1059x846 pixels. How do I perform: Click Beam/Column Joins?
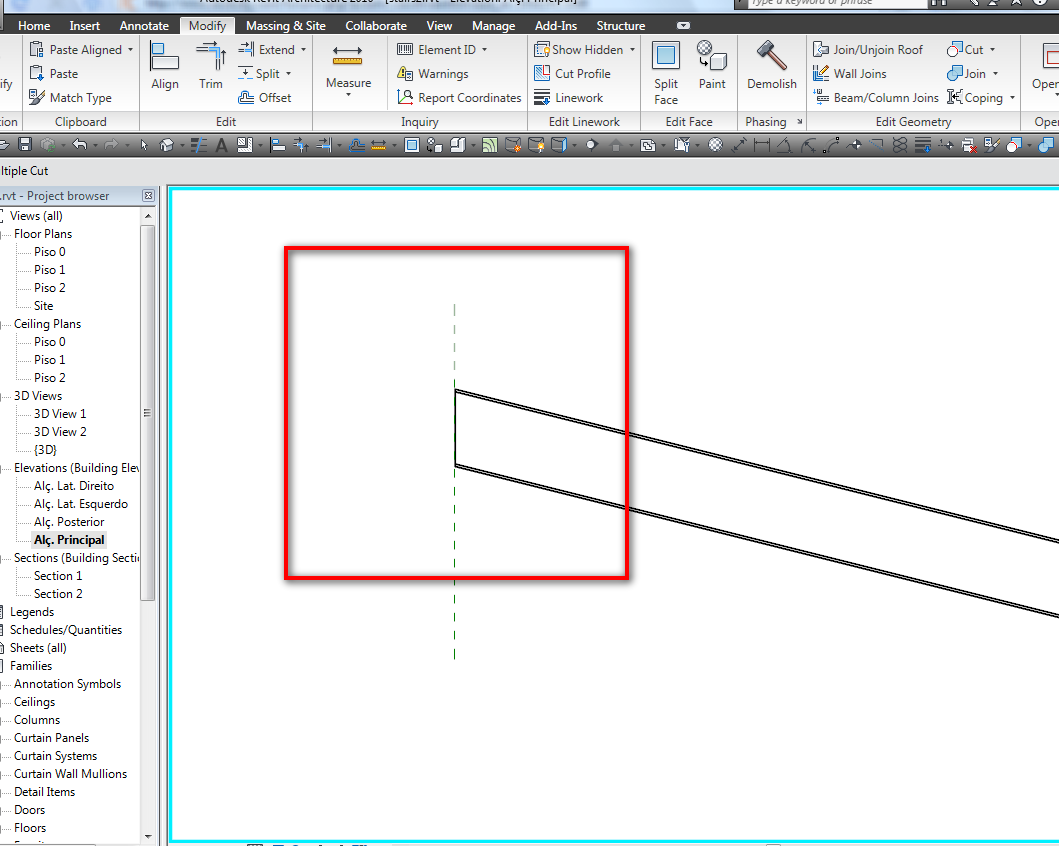point(875,98)
